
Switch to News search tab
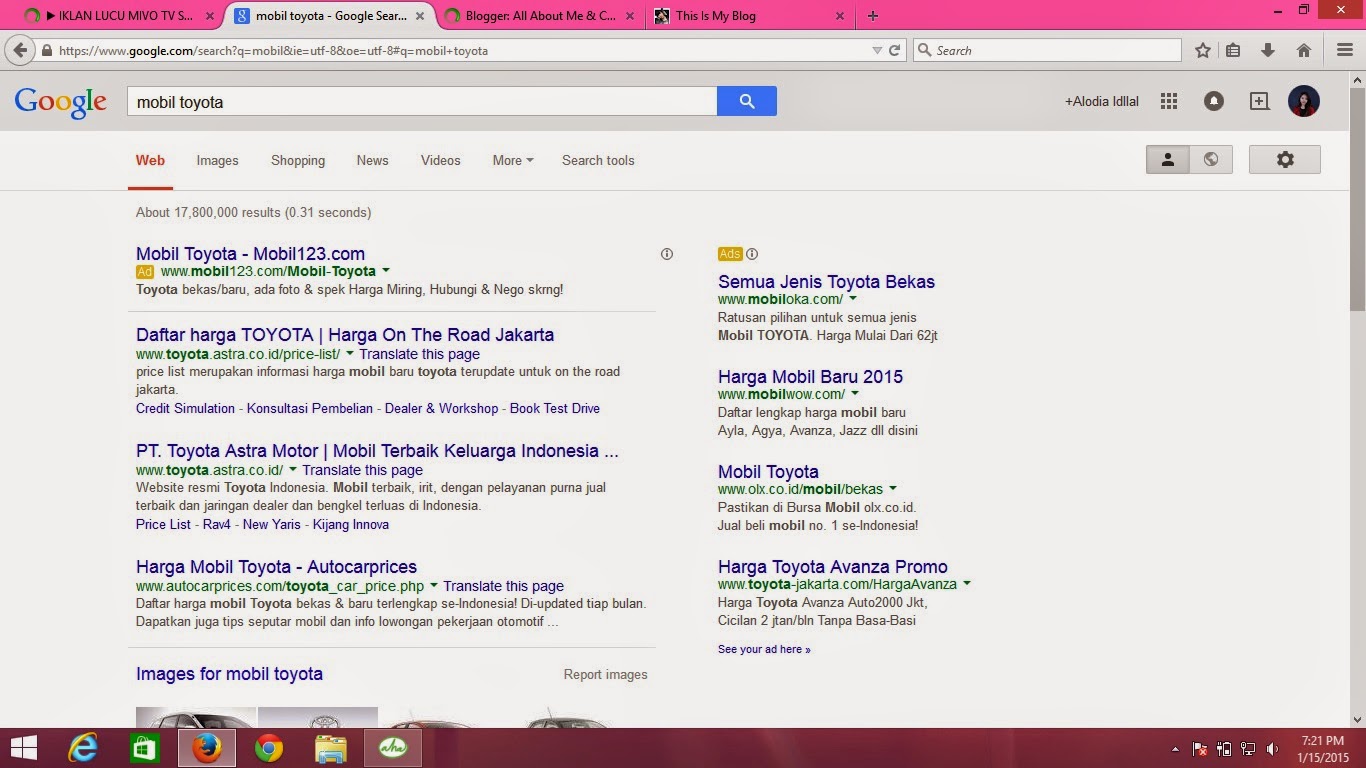(x=372, y=160)
